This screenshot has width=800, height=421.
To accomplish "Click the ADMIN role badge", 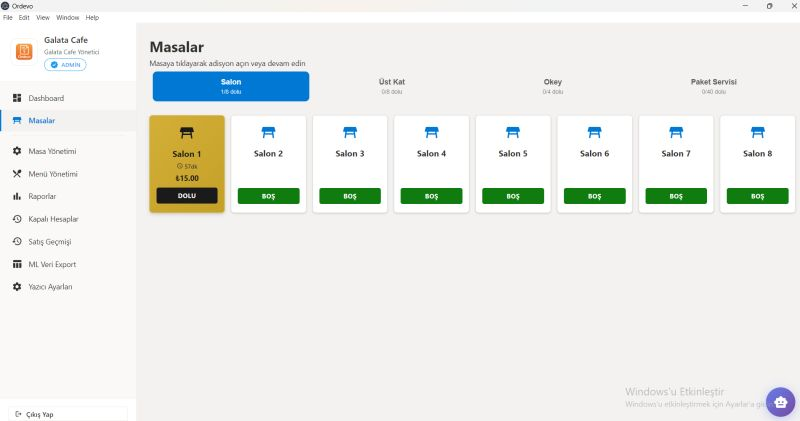I will pyautogui.click(x=65, y=65).
